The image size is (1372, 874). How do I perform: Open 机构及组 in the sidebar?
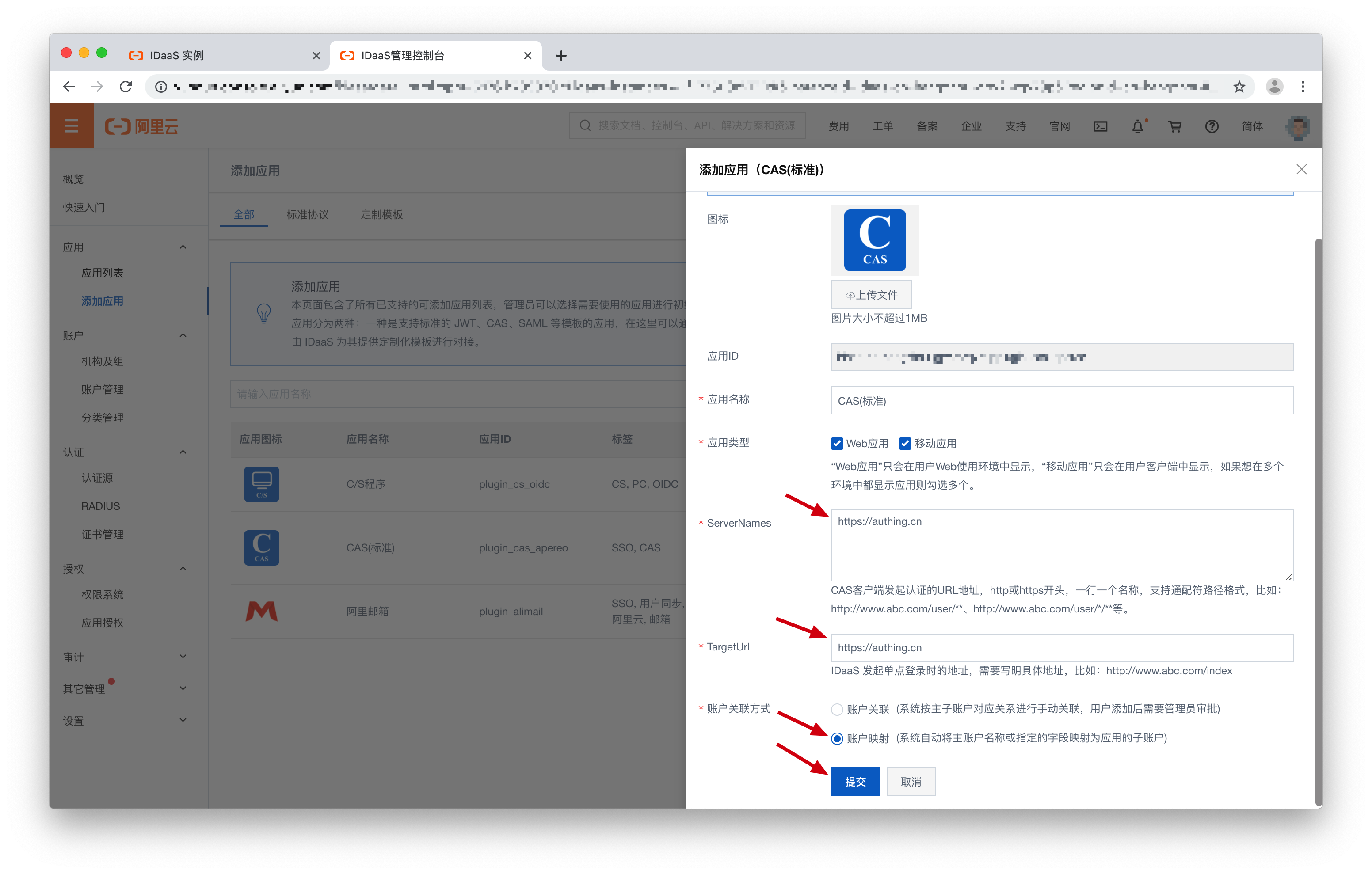103,361
